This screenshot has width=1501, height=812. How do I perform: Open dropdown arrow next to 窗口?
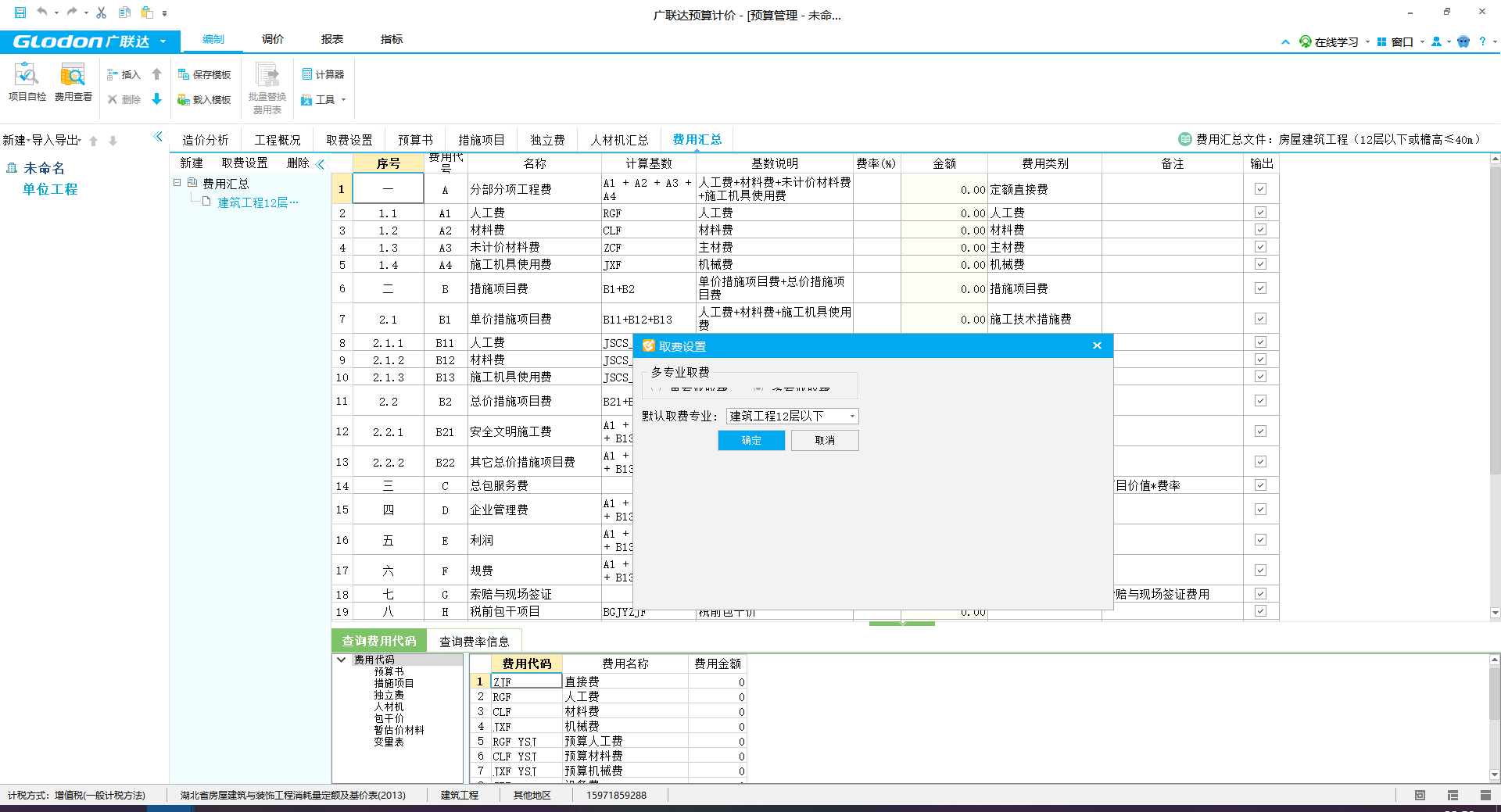coord(1422,41)
